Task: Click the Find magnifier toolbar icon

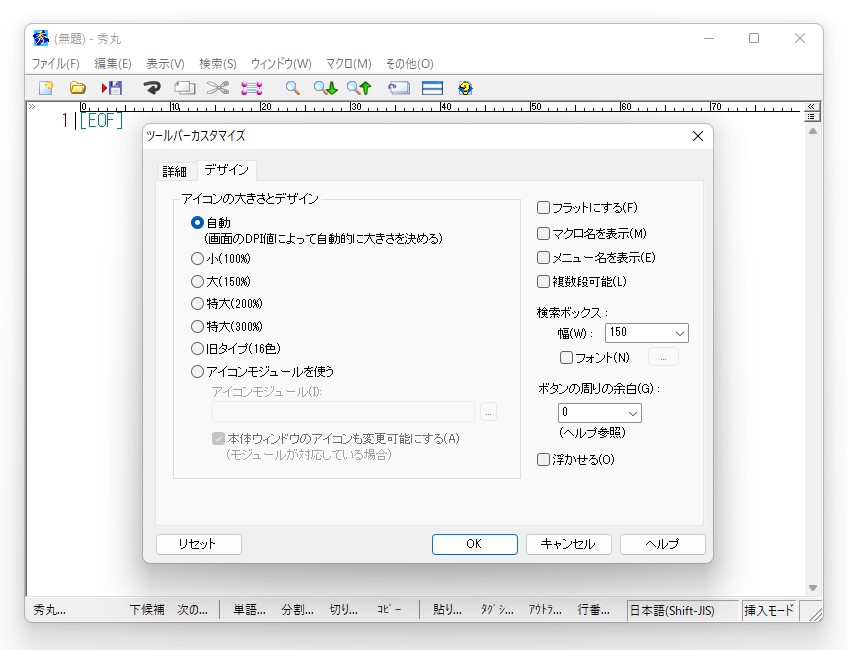Action: point(292,88)
